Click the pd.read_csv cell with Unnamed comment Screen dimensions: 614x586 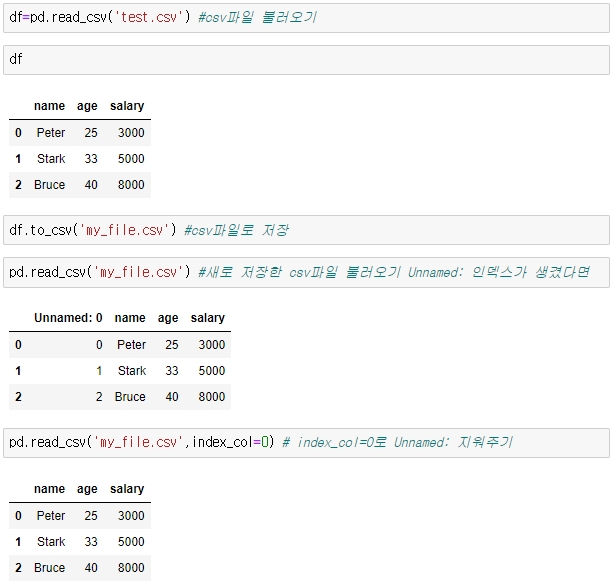point(307,272)
